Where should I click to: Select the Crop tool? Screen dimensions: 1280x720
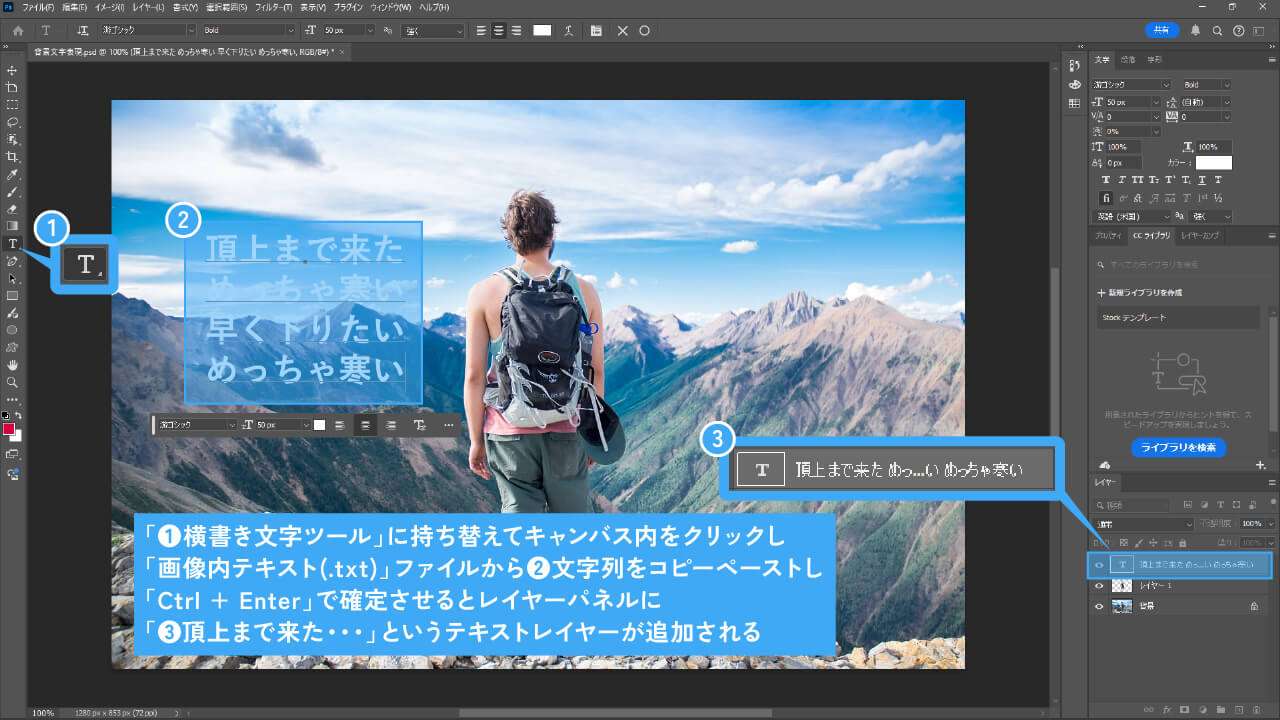pos(12,157)
